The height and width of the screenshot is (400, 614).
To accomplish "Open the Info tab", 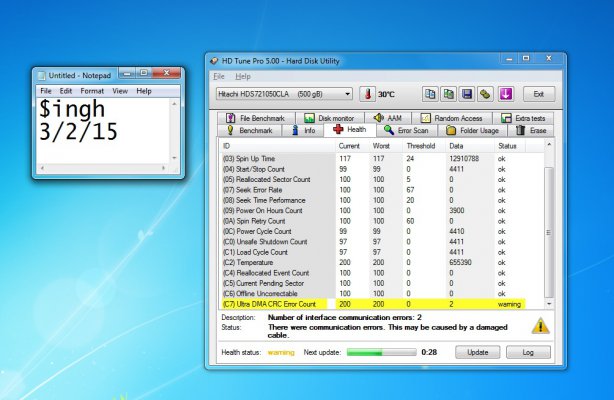I will [x=303, y=130].
